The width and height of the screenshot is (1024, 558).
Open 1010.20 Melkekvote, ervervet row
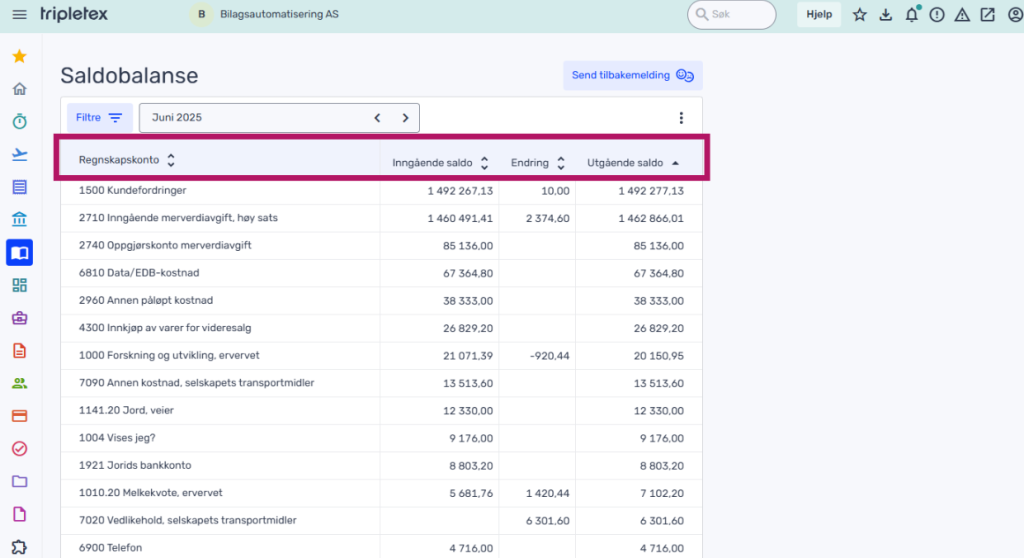coord(381,493)
